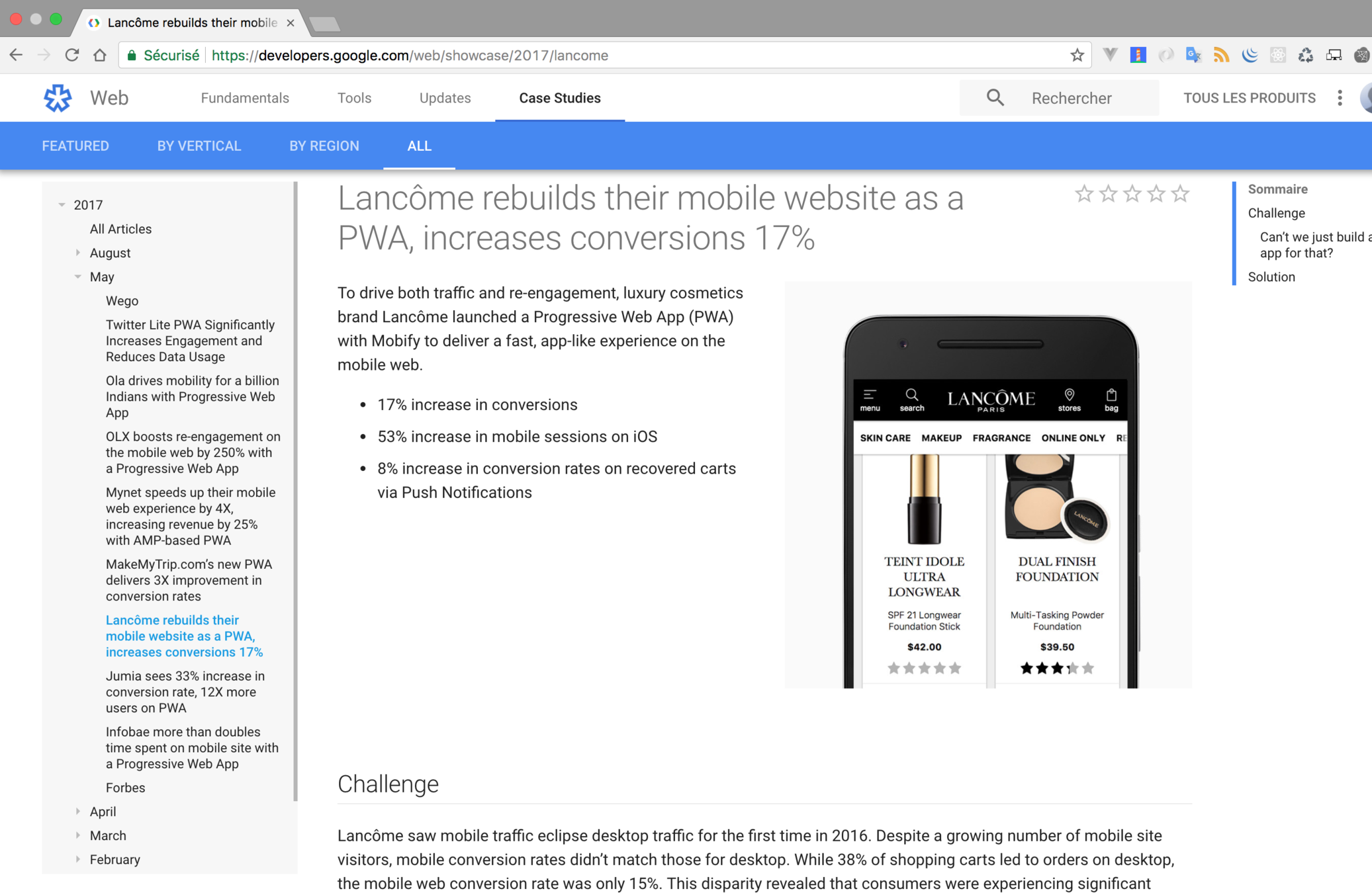
Task: Expand the April articles list
Action: [x=78, y=811]
